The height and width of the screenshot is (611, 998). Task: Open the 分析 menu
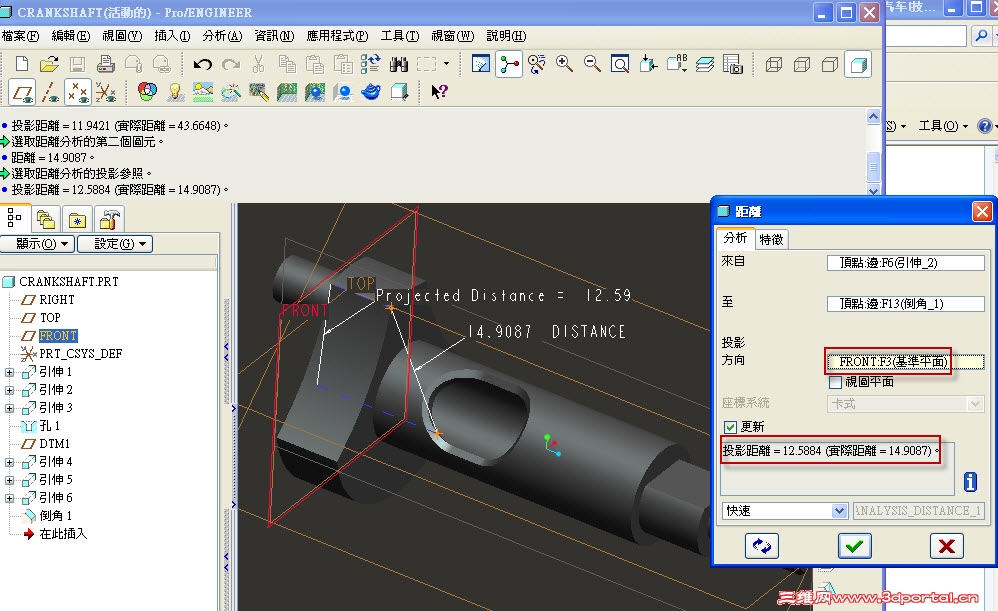tap(222, 36)
